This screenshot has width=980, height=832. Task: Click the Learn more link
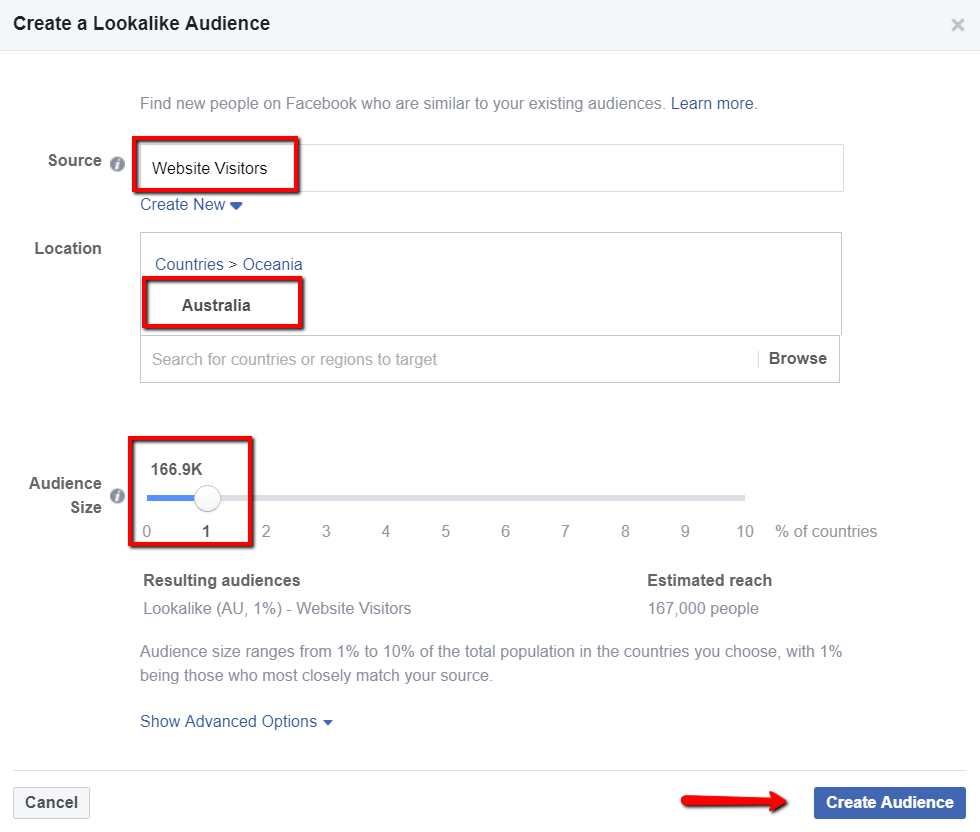click(713, 103)
